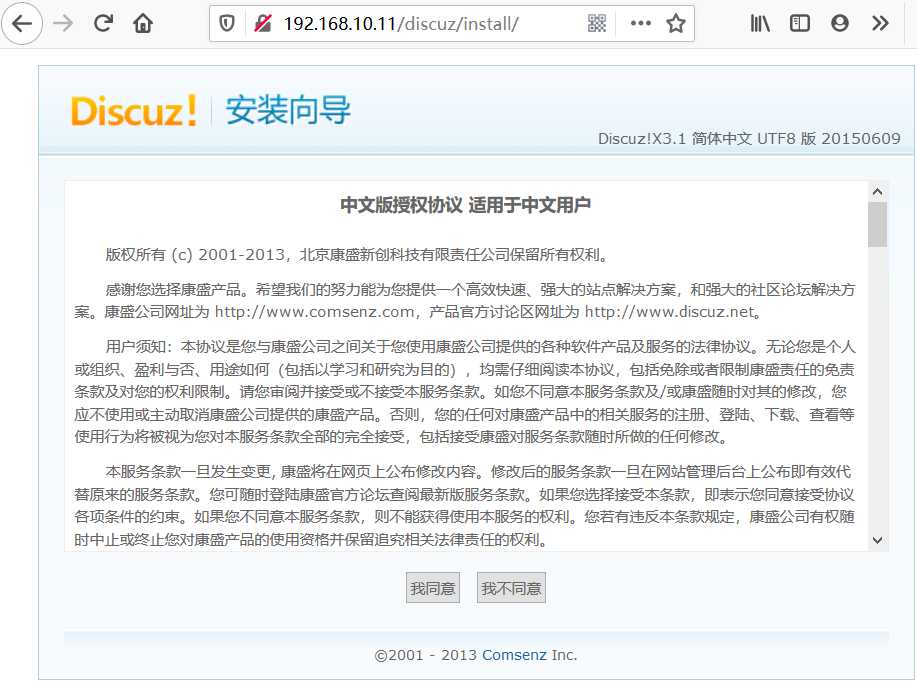Click the Discuz! logo in the header
This screenshot has width=917, height=684.
(134, 111)
